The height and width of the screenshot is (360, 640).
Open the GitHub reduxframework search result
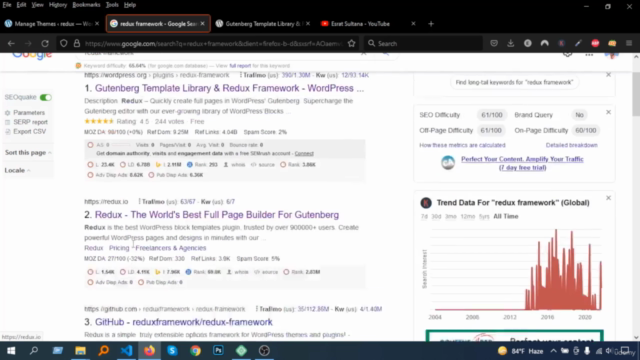[x=184, y=322]
